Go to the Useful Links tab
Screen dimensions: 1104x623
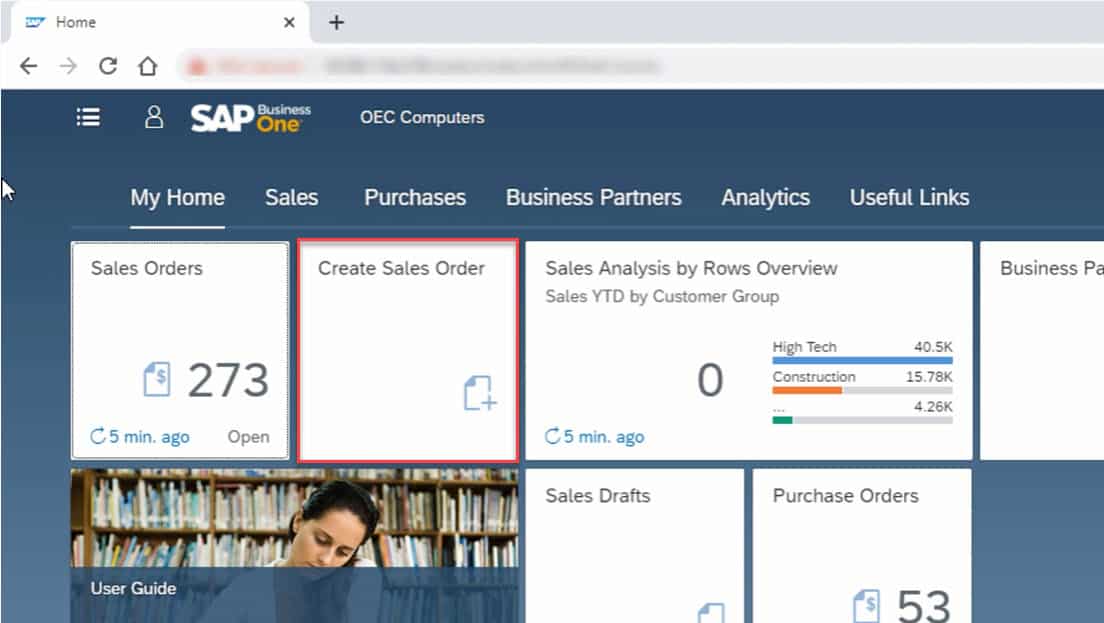pyautogui.click(x=908, y=197)
